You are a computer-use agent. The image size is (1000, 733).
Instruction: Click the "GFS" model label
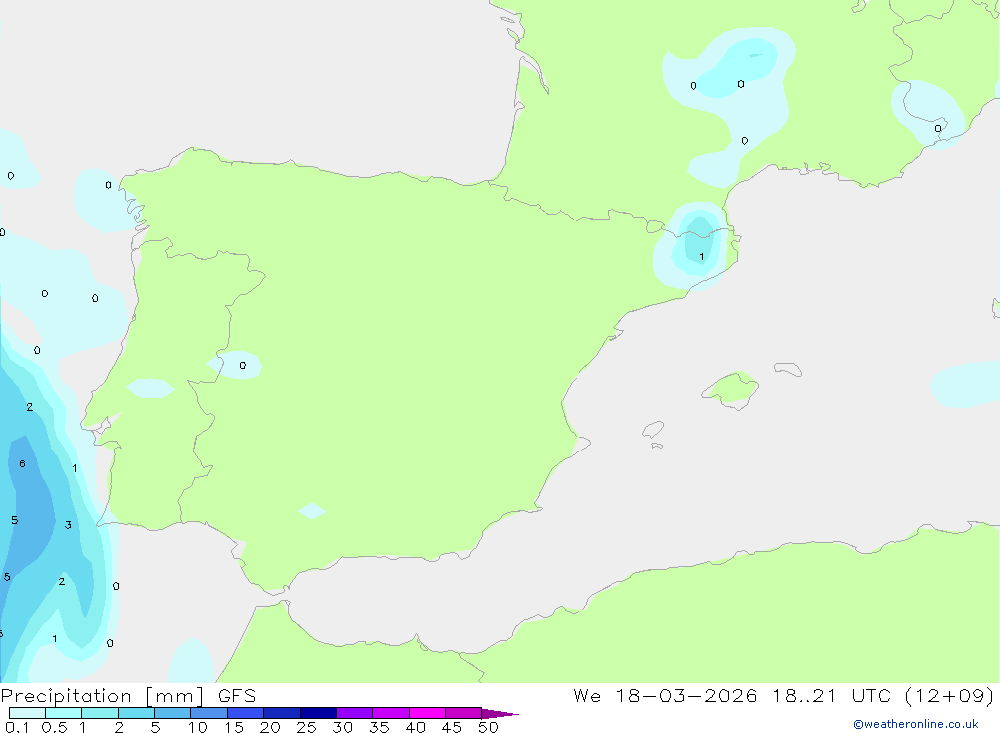point(237,696)
